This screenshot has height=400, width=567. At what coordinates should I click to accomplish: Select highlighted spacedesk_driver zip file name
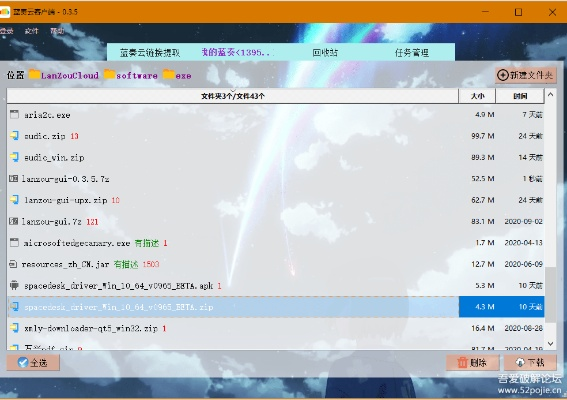pyautogui.click(x=119, y=307)
